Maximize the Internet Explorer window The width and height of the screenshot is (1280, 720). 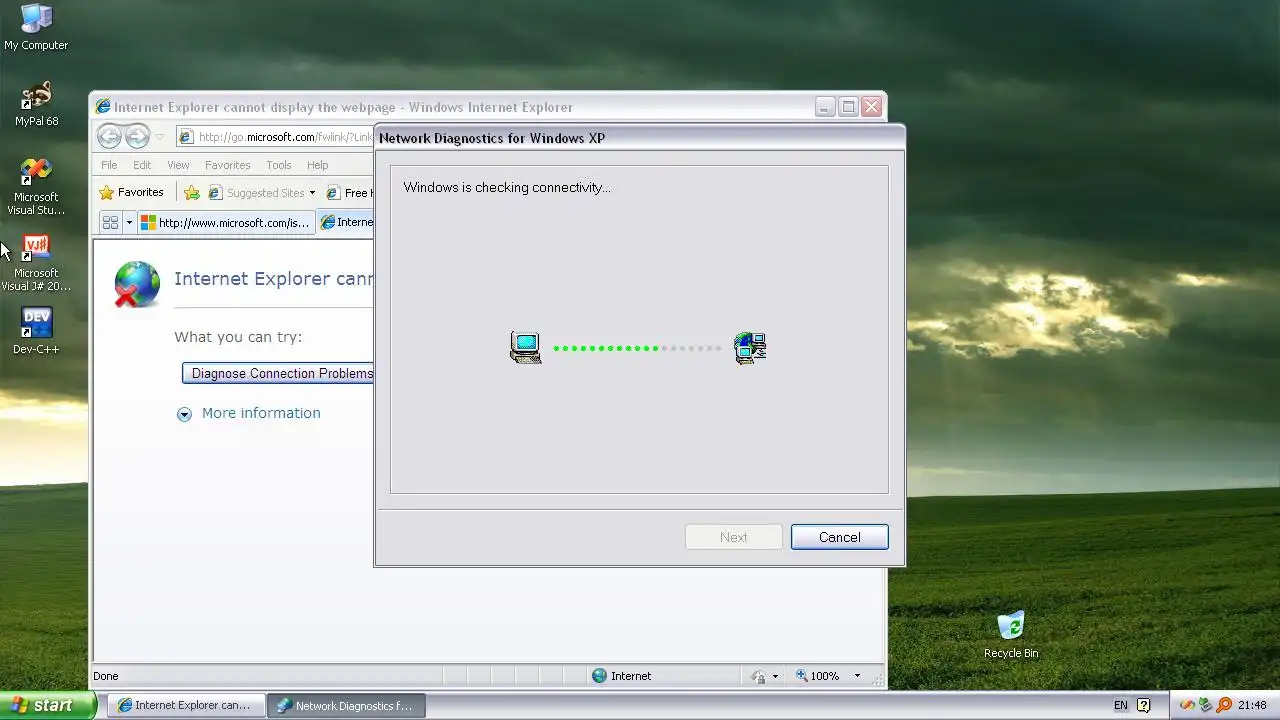pos(848,107)
